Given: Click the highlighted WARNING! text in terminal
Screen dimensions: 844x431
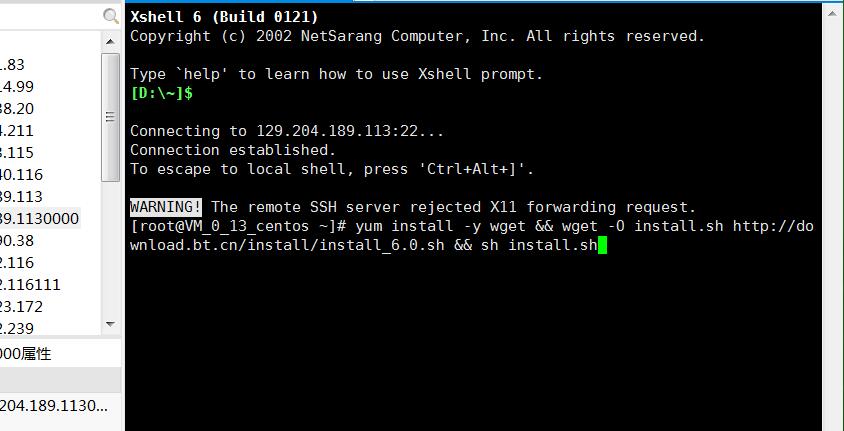Looking at the screenshot, I should point(166,207).
